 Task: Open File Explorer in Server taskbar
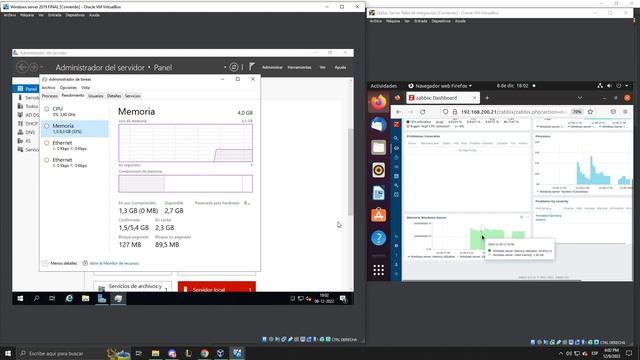click(85, 299)
